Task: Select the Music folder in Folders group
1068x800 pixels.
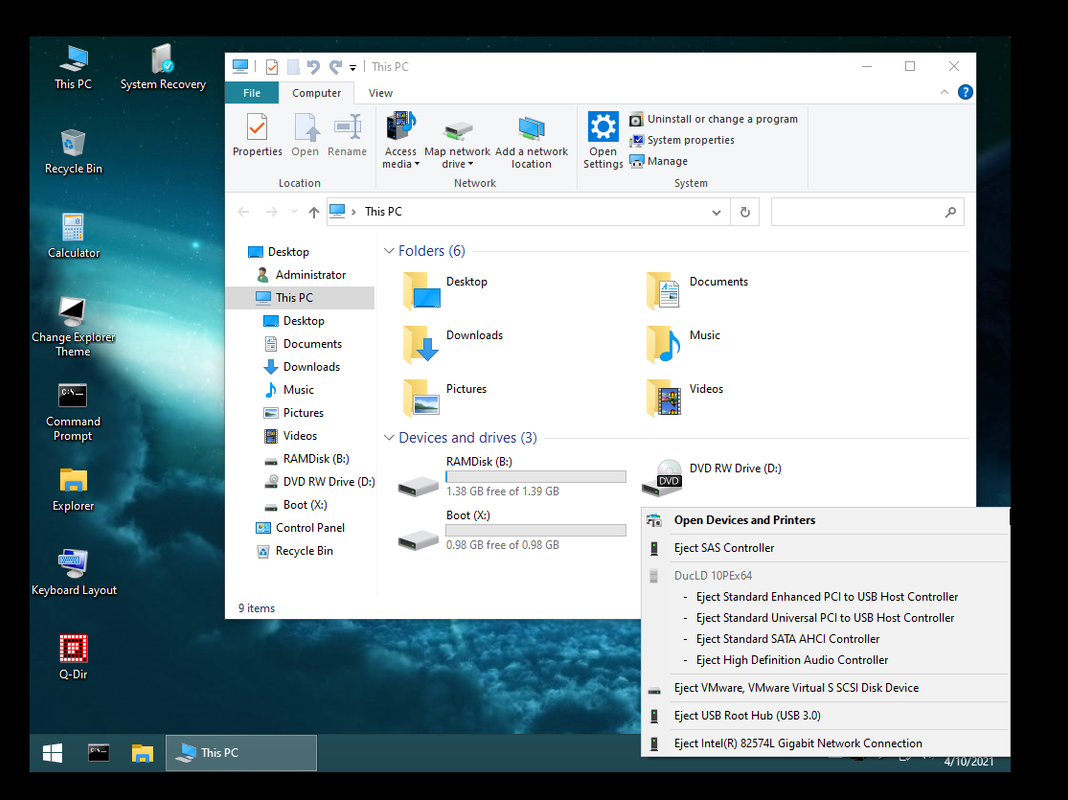Action: click(x=683, y=344)
